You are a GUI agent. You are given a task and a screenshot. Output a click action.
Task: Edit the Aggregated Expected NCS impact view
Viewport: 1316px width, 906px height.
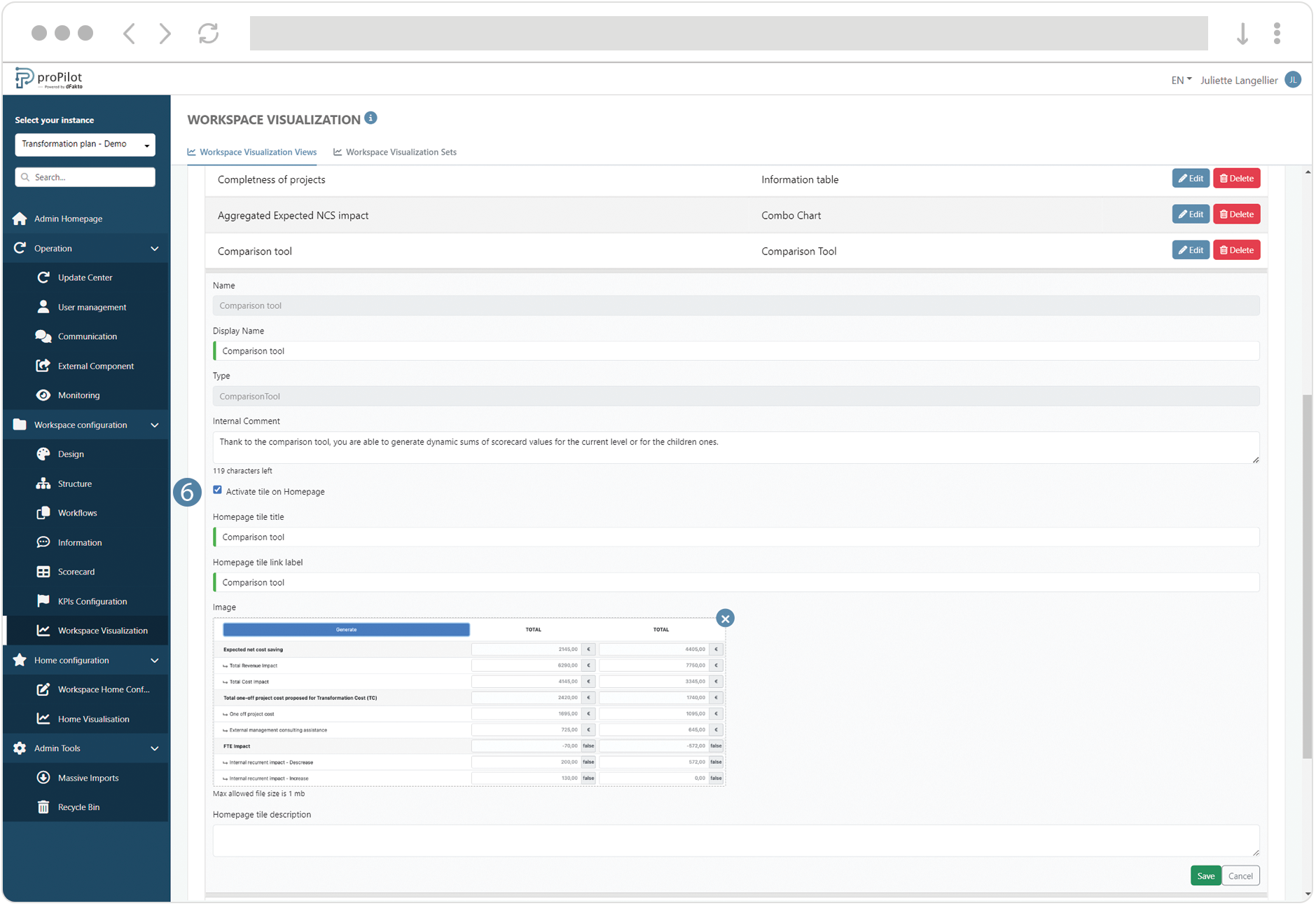(1190, 214)
